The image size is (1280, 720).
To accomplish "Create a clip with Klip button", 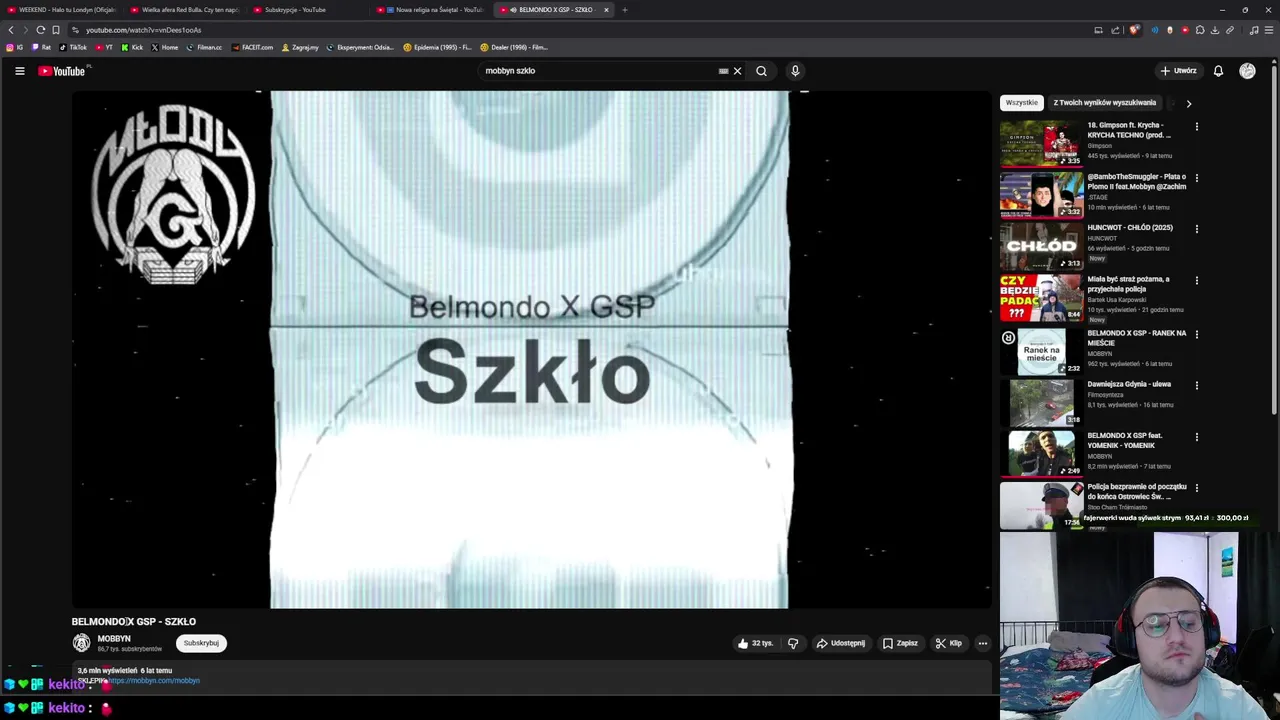I will tap(949, 643).
